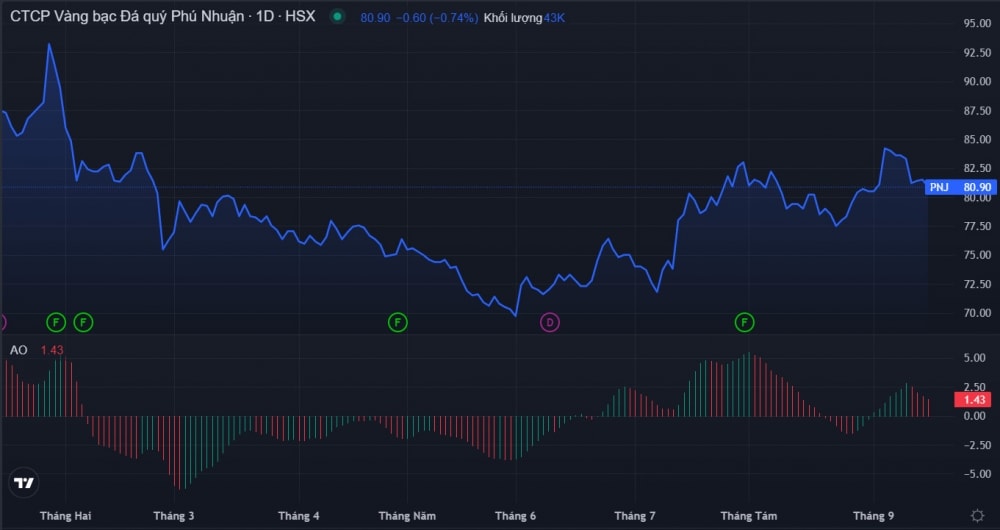The image size is (1000, 530).
Task: Click the change value −0.60 (−0.74%)
Action: tap(437, 18)
